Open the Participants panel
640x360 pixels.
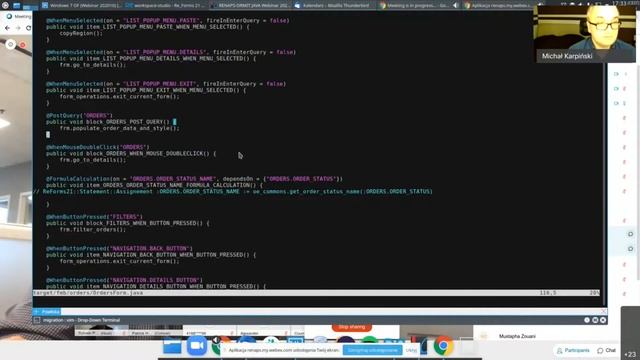(x=573, y=350)
